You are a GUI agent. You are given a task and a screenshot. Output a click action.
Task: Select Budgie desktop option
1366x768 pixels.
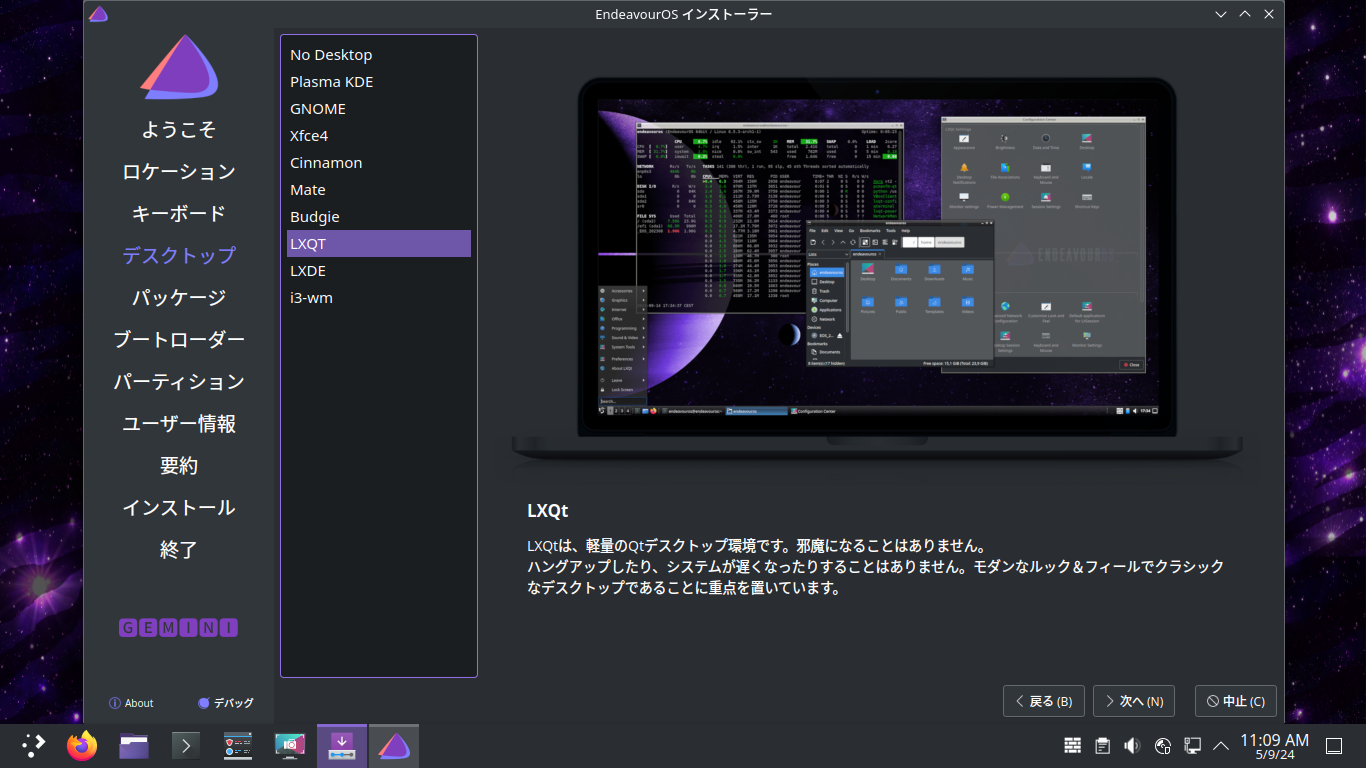(x=378, y=217)
